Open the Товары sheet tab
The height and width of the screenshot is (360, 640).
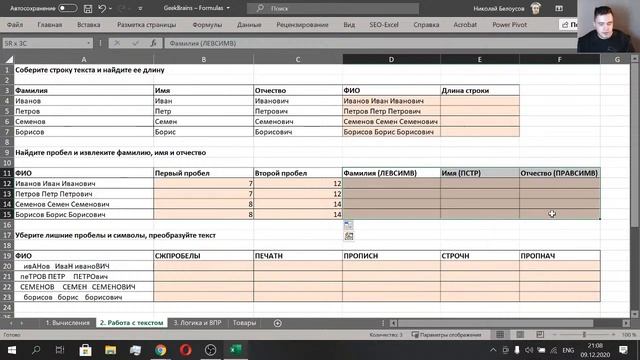coord(244,323)
